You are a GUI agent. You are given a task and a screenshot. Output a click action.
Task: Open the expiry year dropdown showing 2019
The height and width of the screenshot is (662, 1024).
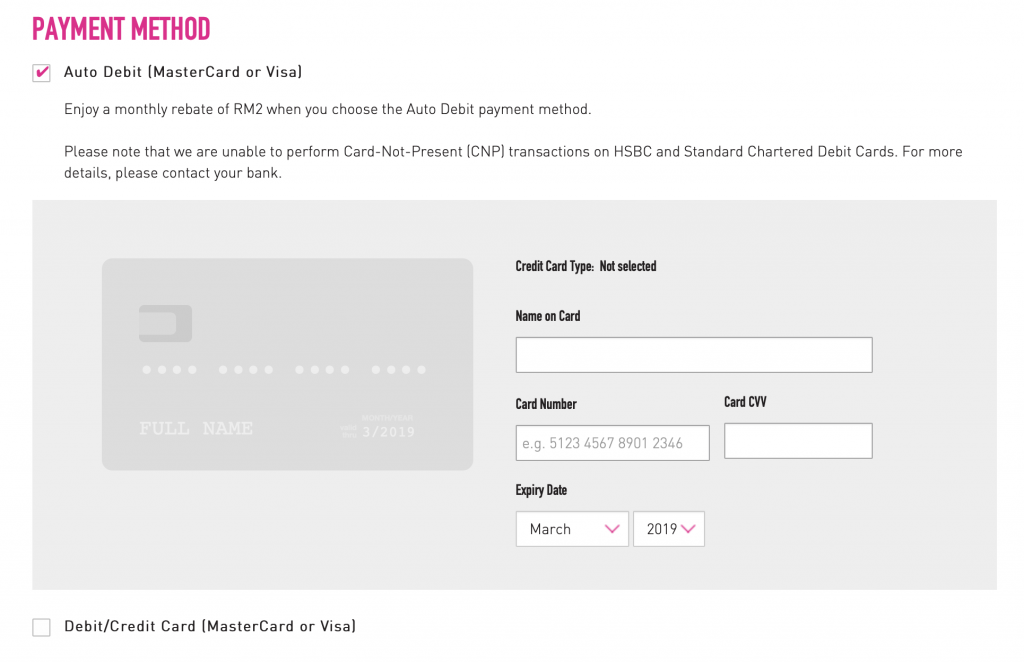(x=669, y=529)
